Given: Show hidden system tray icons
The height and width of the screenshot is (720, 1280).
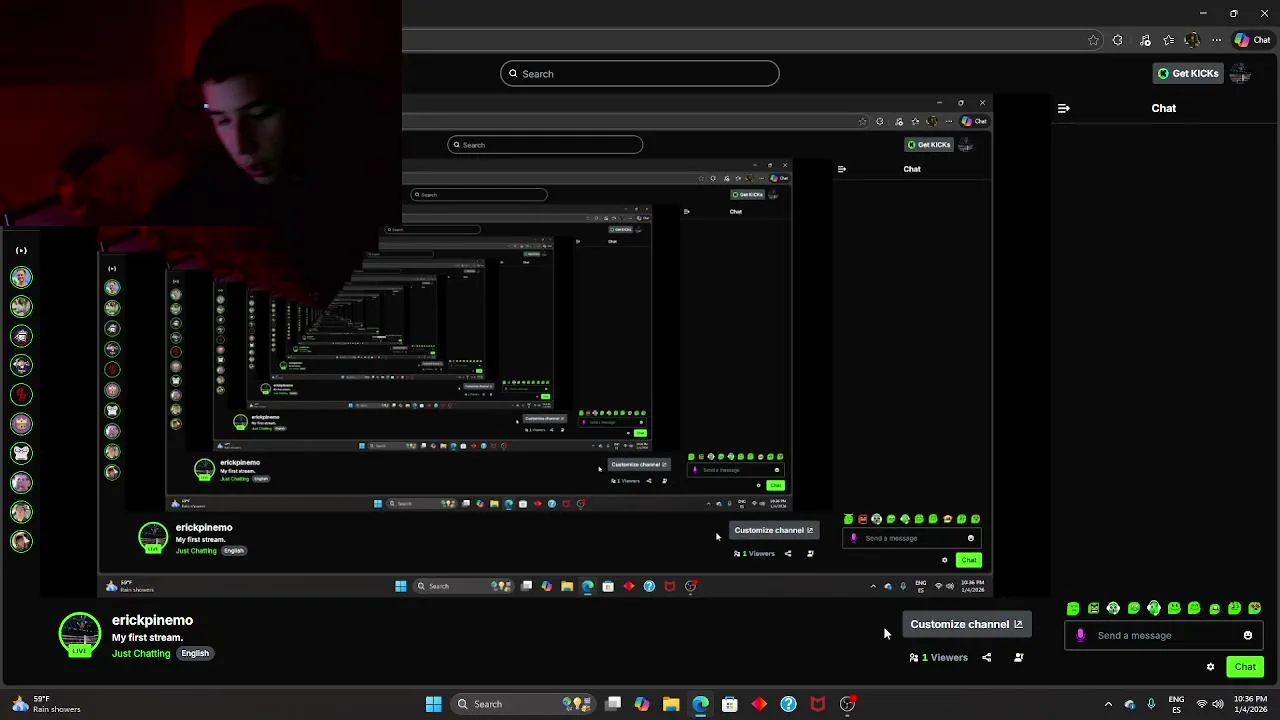Looking at the screenshot, I should [x=1107, y=704].
